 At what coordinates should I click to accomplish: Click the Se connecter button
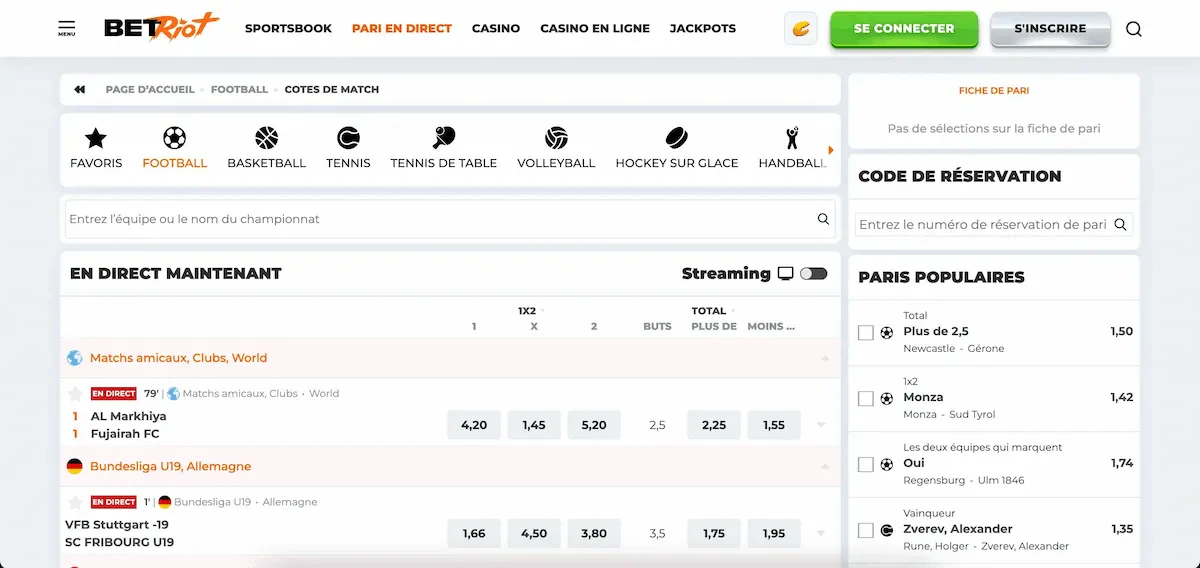point(904,29)
